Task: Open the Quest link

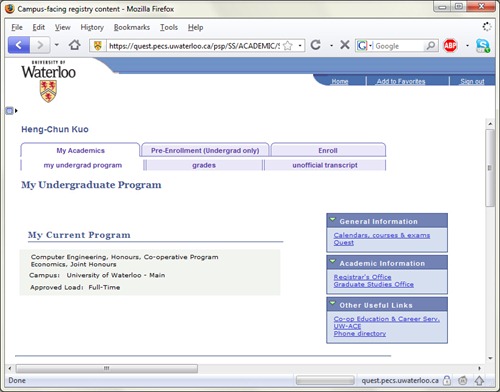Action: 344,243
